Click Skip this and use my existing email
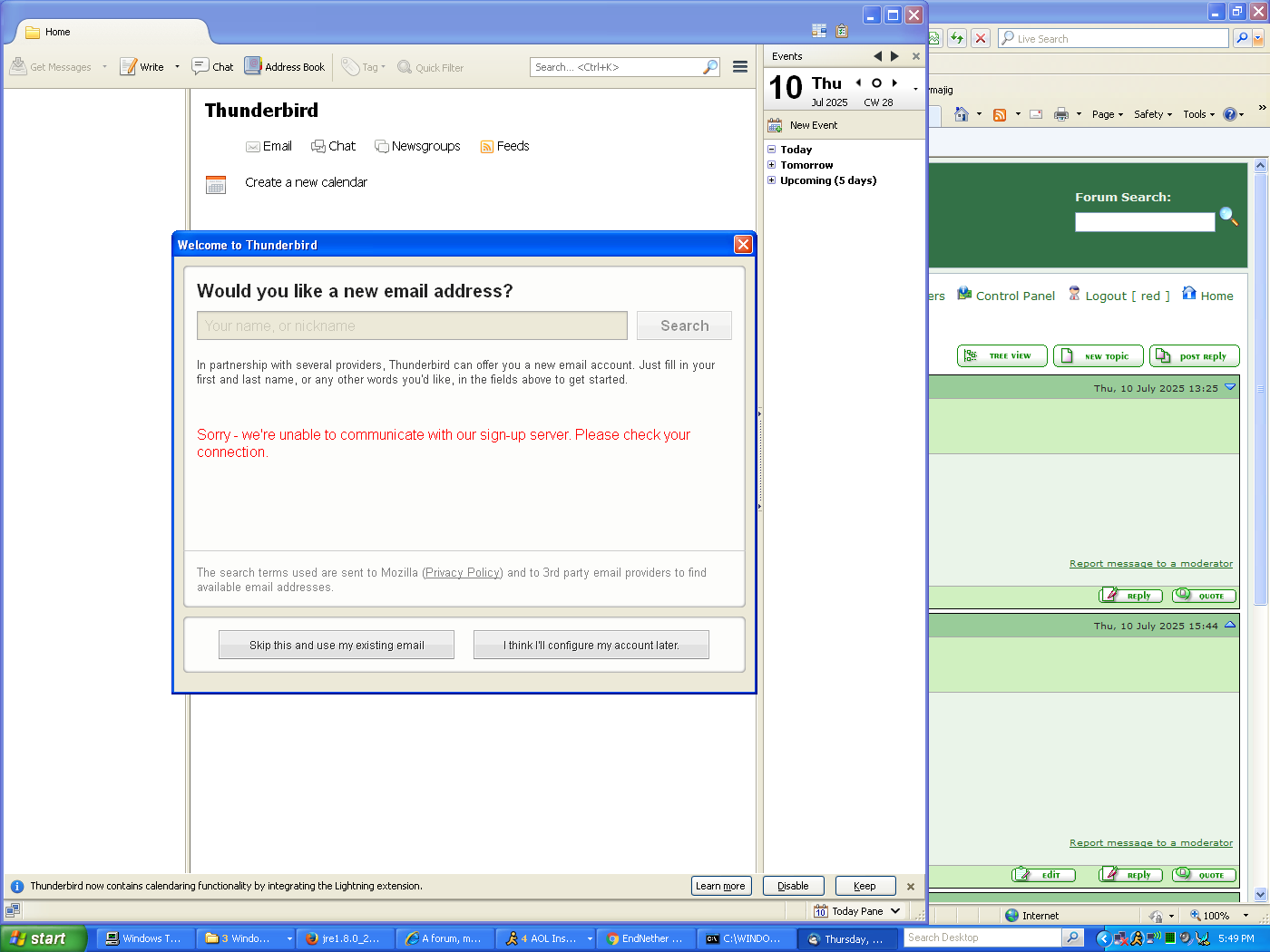Screen dimensions: 1270x952 pos(337,646)
